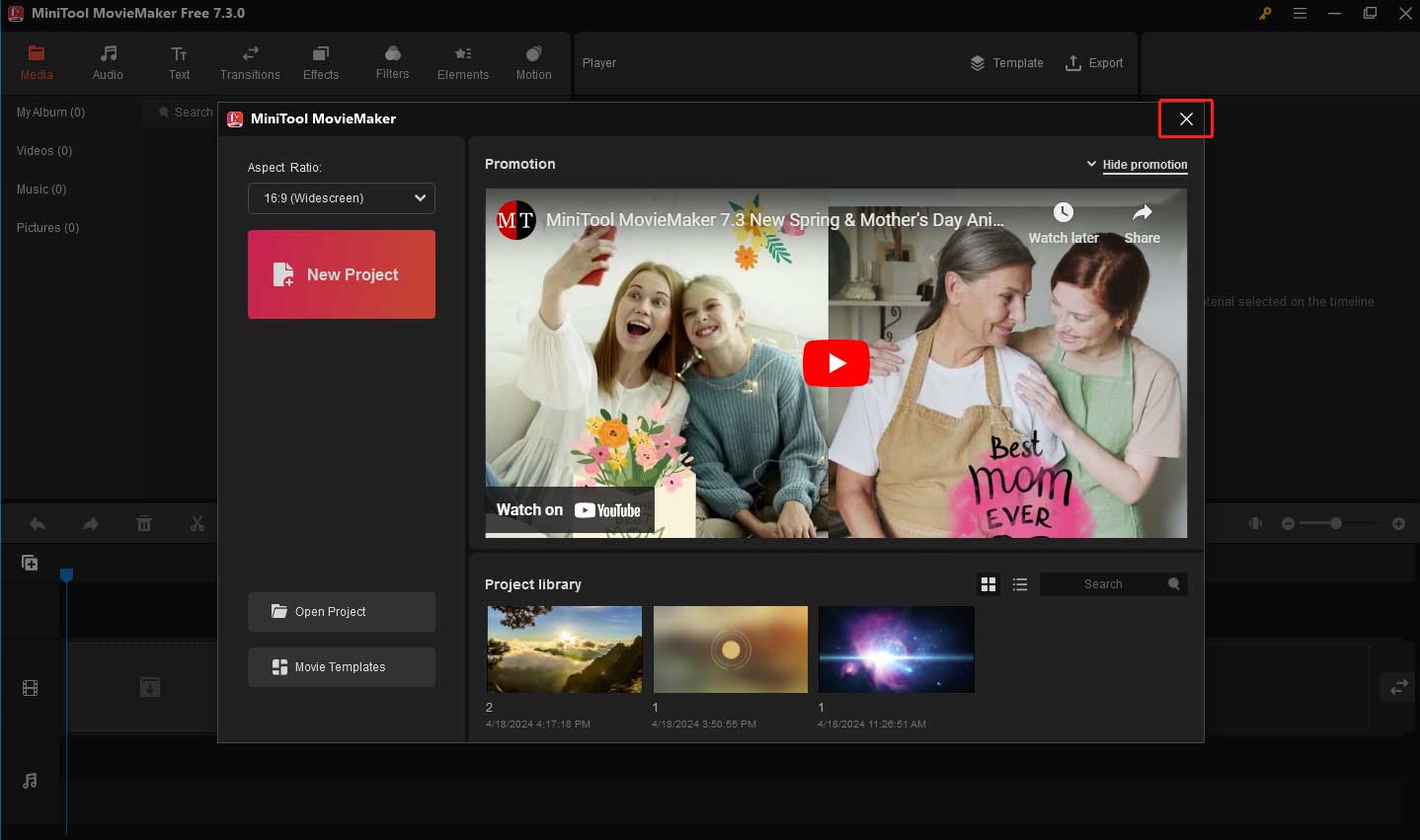Click the Split scissors icon
The image size is (1420, 840).
(197, 524)
